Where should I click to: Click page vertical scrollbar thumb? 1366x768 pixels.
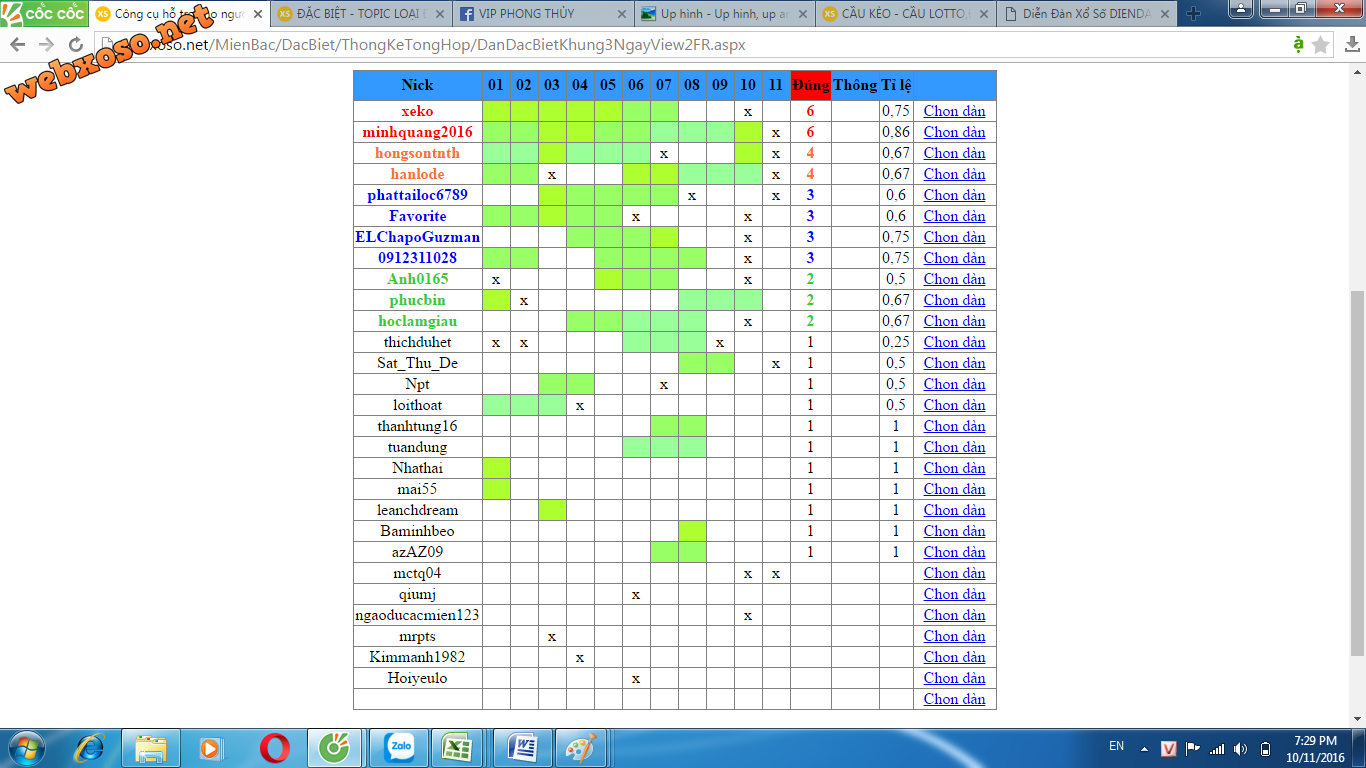1357,473
